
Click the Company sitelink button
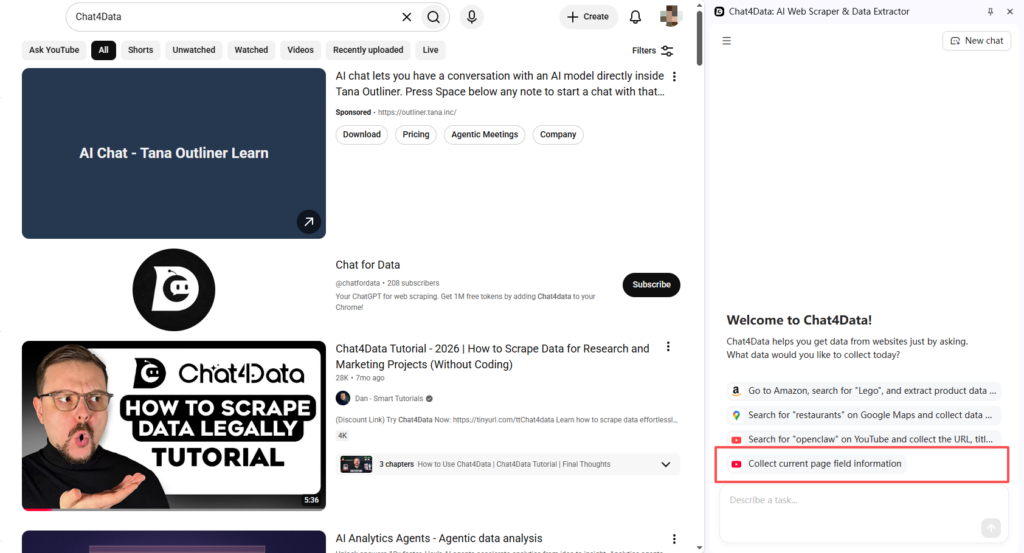558,134
